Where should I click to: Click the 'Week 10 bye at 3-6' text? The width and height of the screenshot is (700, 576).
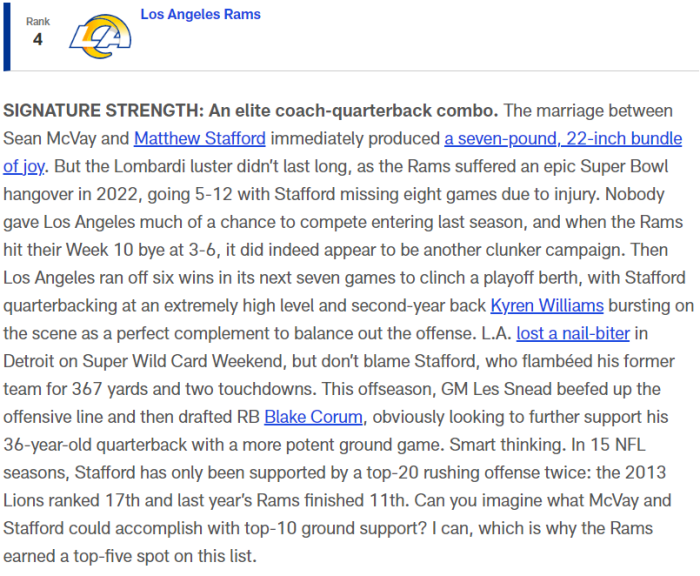[x=143, y=250]
